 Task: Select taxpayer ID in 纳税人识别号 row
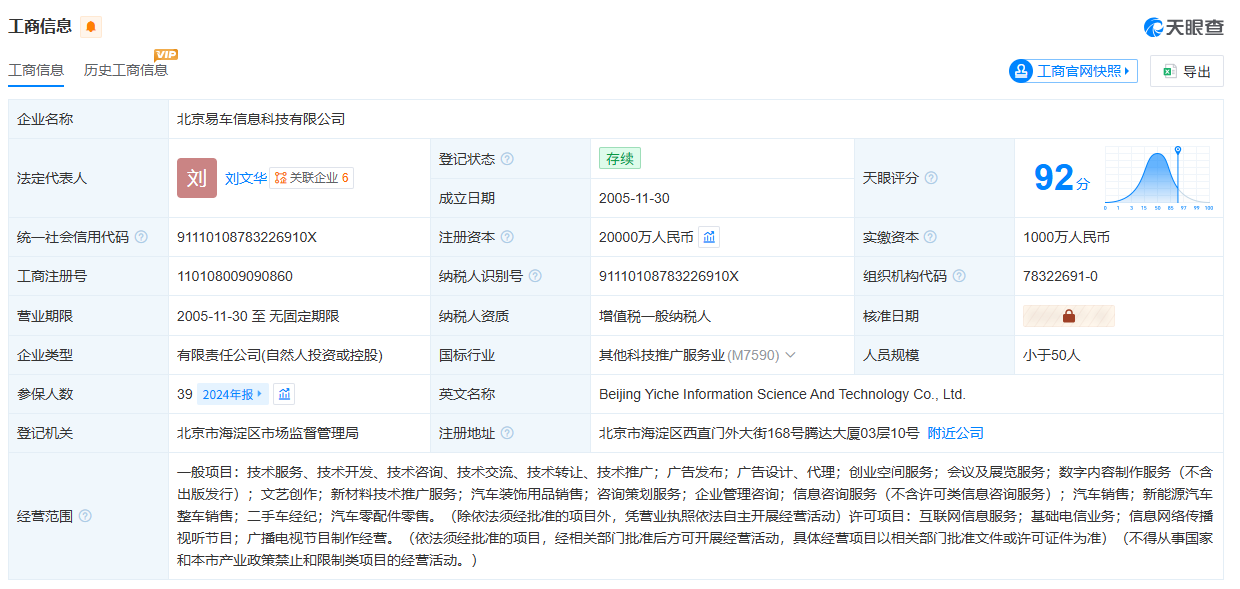point(669,276)
